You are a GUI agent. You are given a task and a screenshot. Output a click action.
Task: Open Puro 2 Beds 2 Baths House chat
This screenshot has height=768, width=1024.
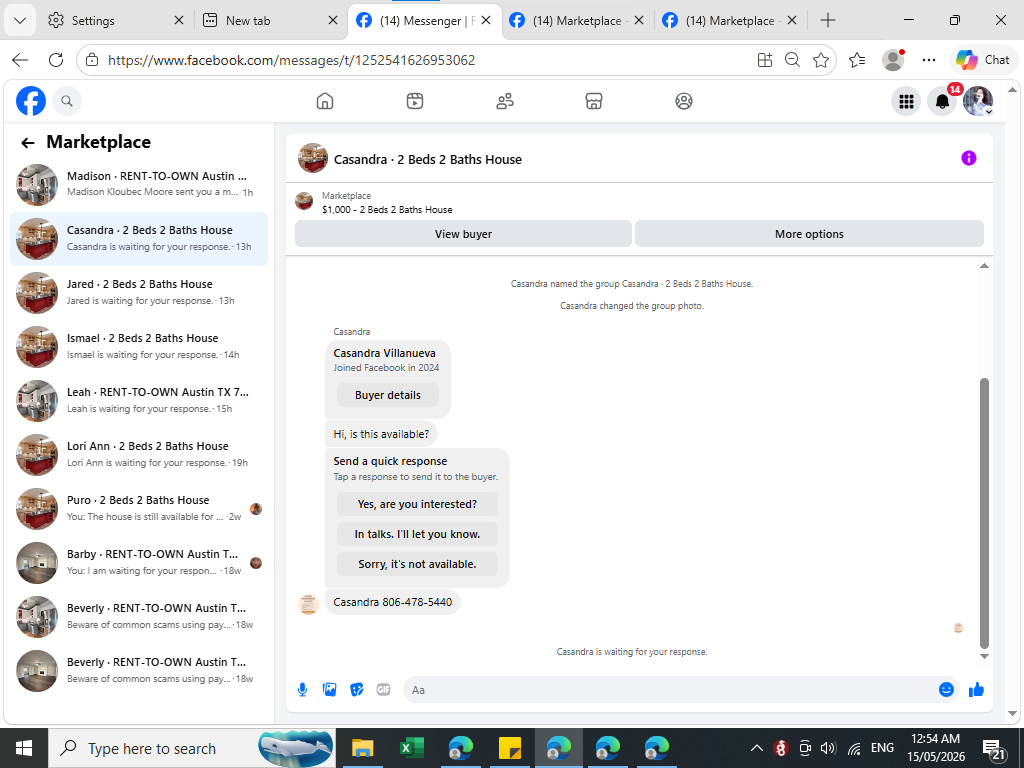[x=138, y=509]
